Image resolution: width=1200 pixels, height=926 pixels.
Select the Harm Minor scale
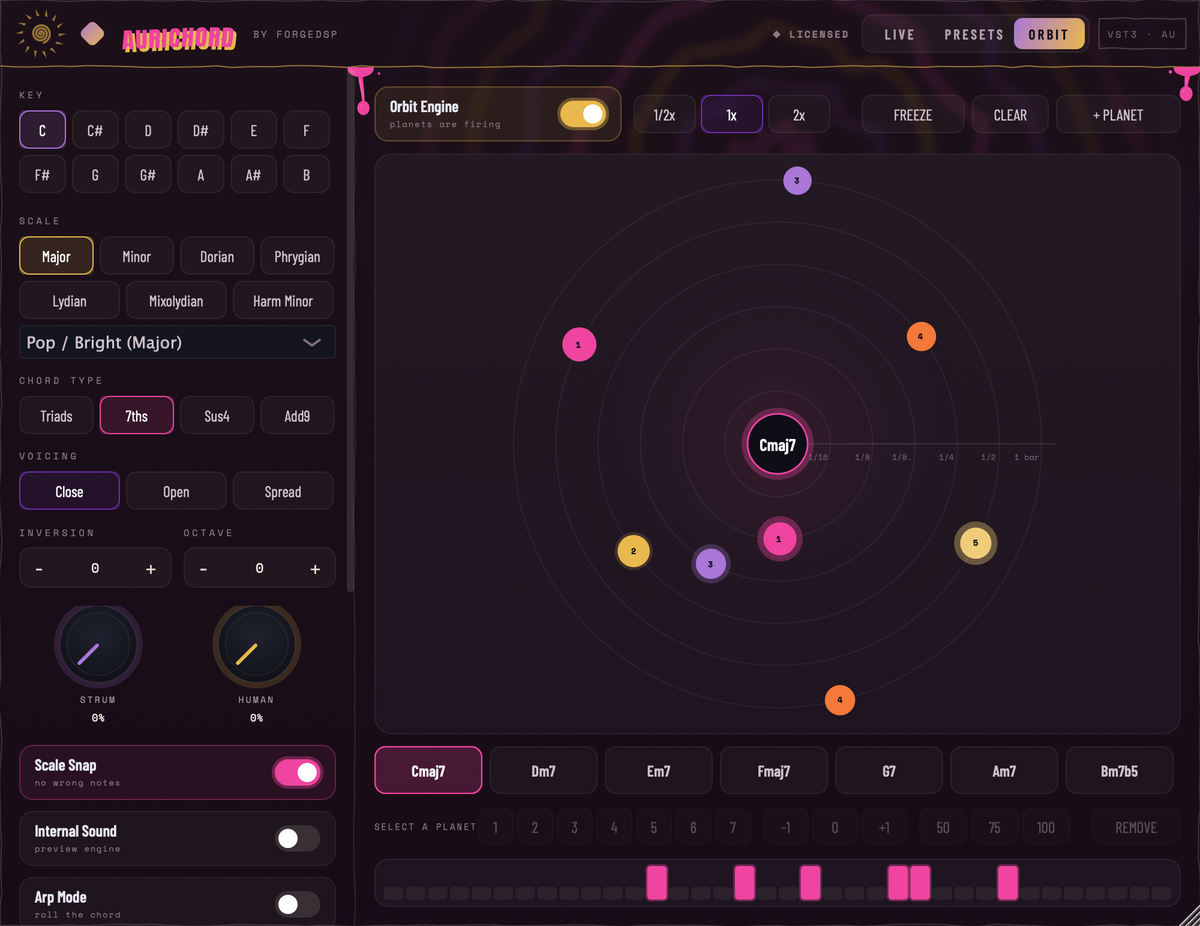pyautogui.click(x=283, y=300)
